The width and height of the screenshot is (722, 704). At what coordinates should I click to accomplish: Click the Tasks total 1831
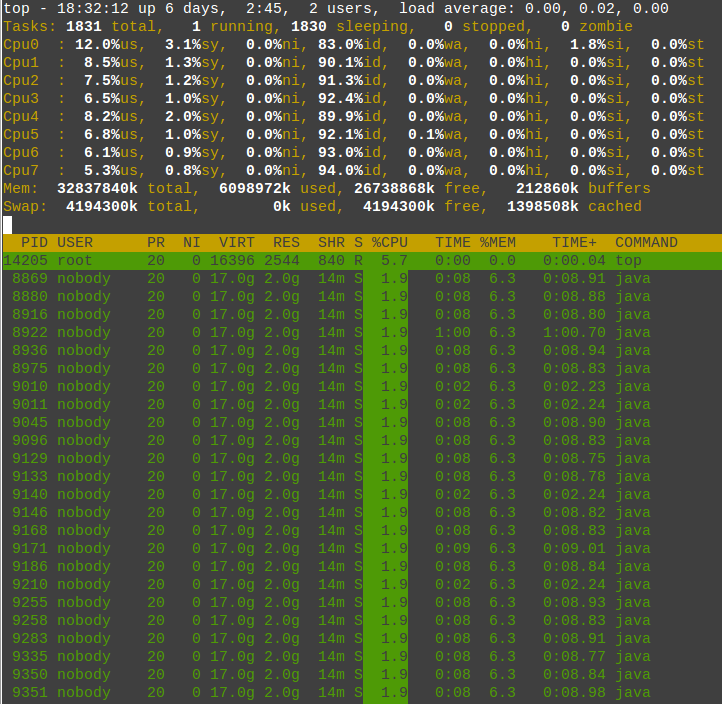coord(84,27)
